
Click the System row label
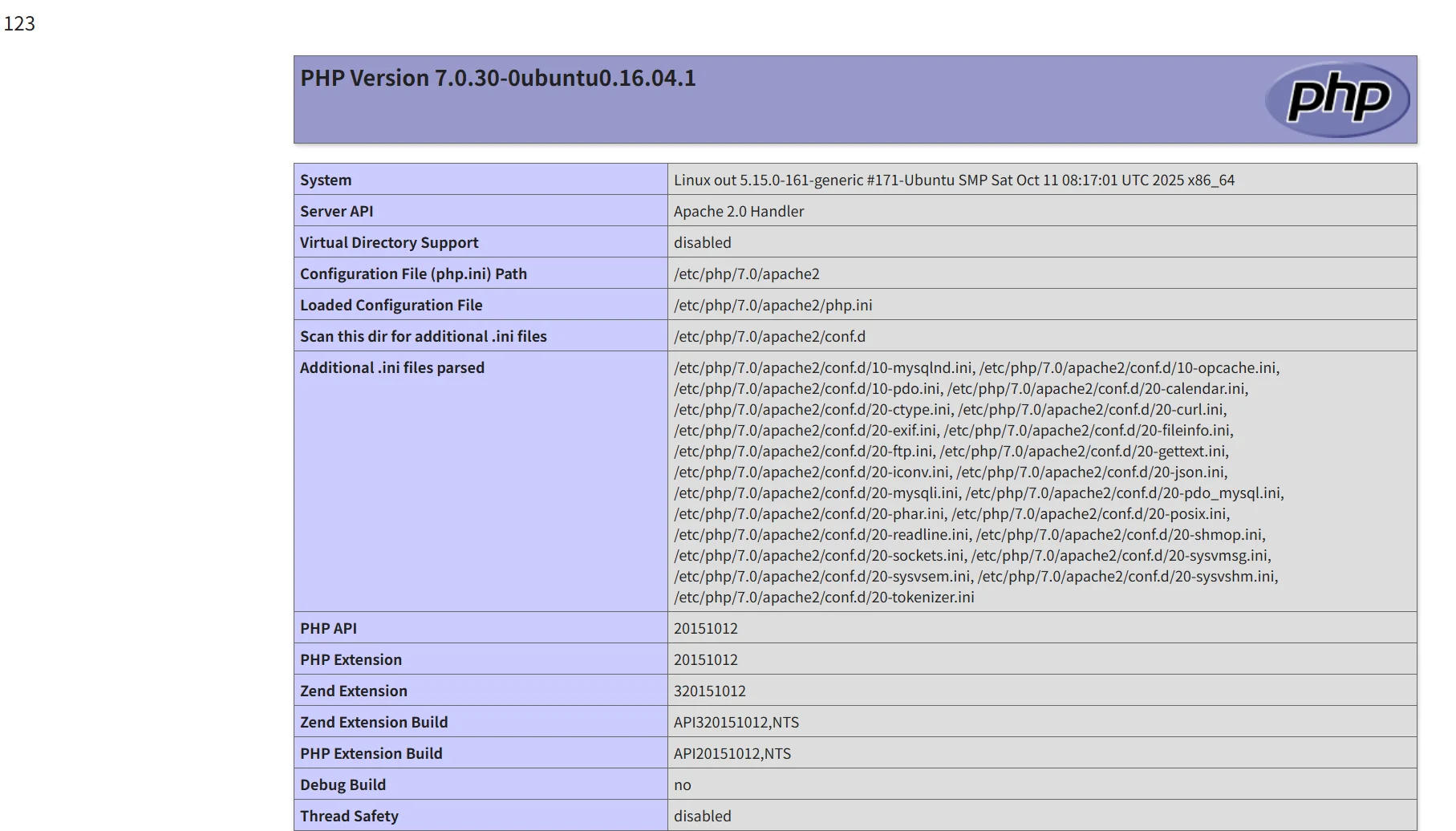coord(326,180)
